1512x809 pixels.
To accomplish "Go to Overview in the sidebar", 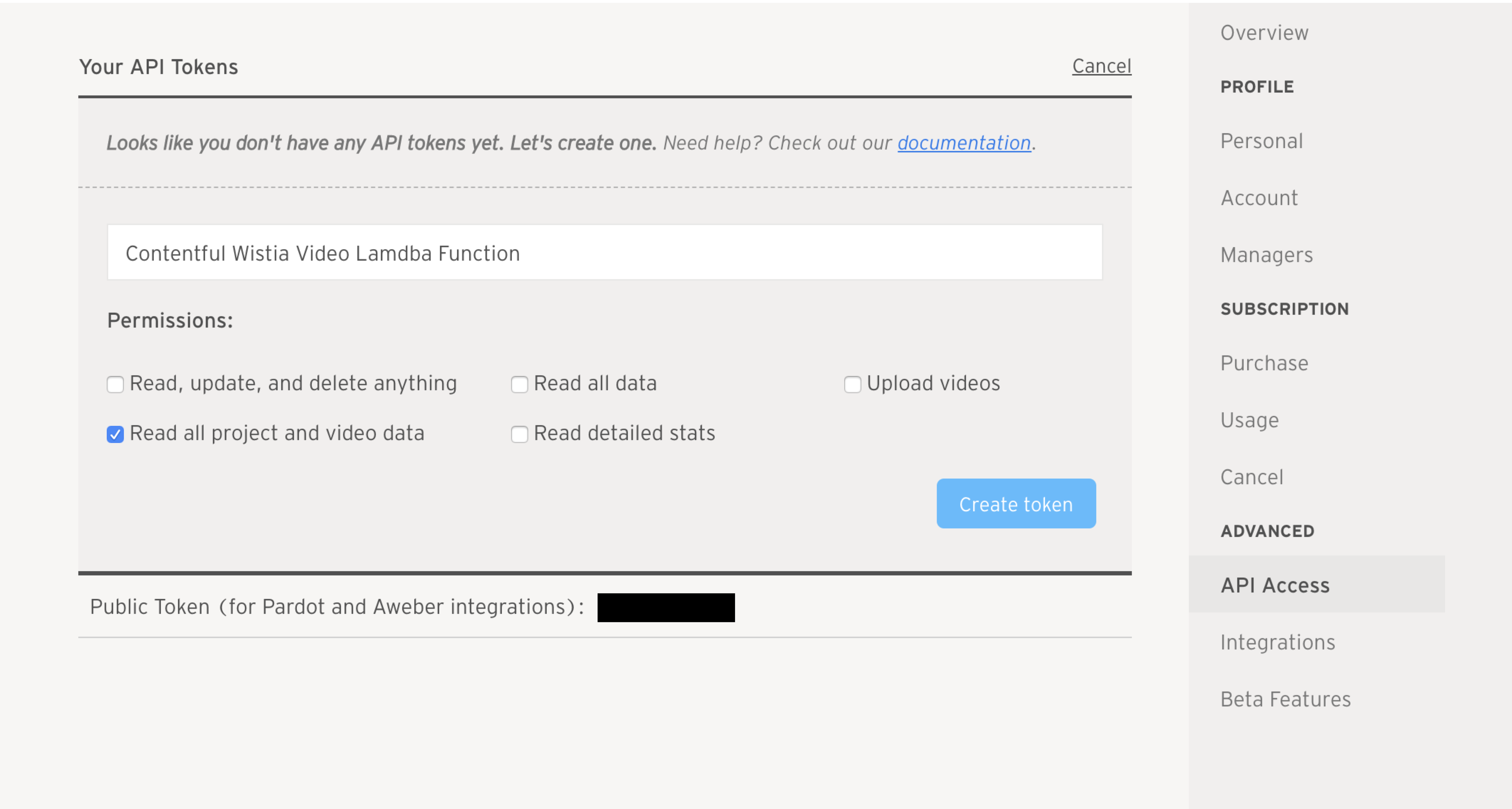I will pos(1264,33).
